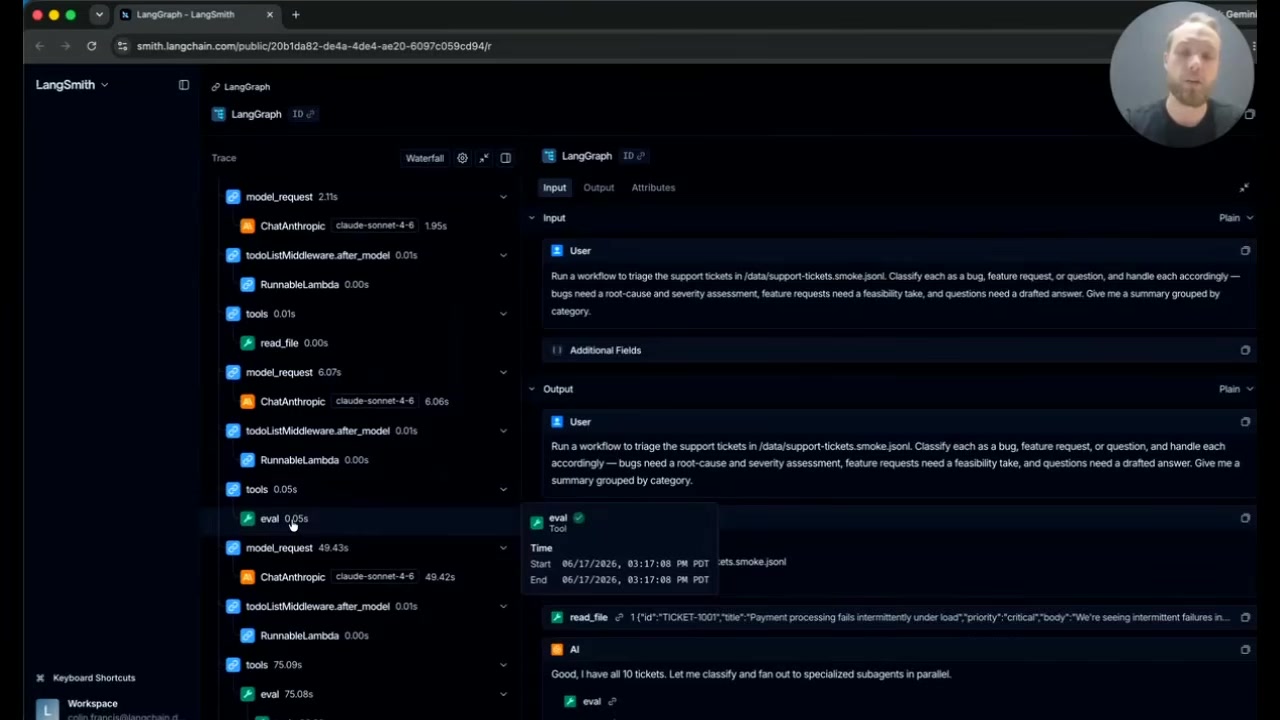Collapse the model_request 49.43s row
Screen dimensions: 1280x720
[x=503, y=548]
